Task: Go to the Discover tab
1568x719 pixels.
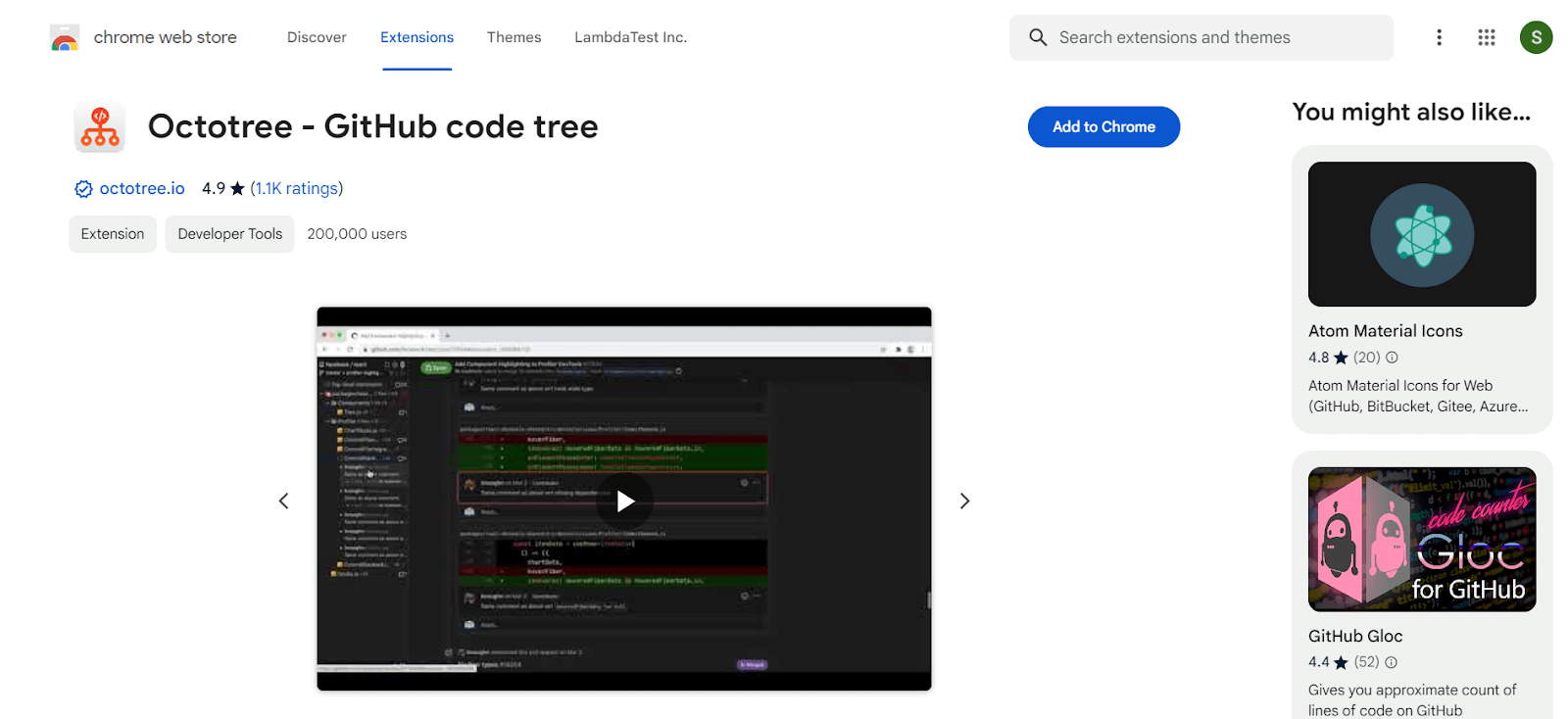Action: (x=317, y=37)
